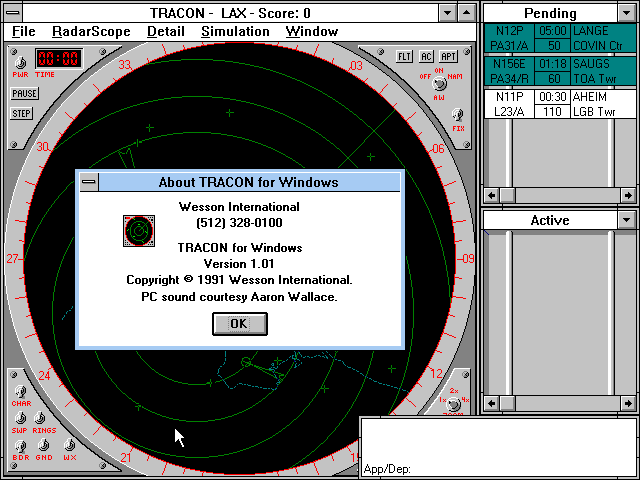640x480 pixels.
Task: Toggle the PWR power knob
Action: pos(20,62)
